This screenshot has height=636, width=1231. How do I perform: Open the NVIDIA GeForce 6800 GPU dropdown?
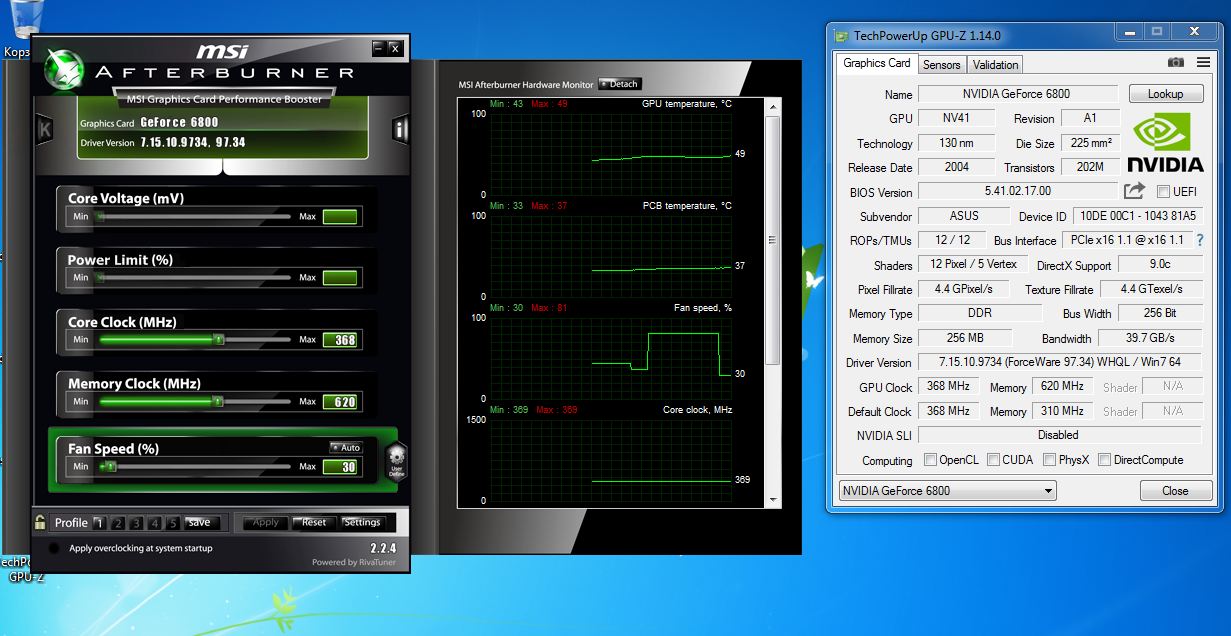click(946, 491)
